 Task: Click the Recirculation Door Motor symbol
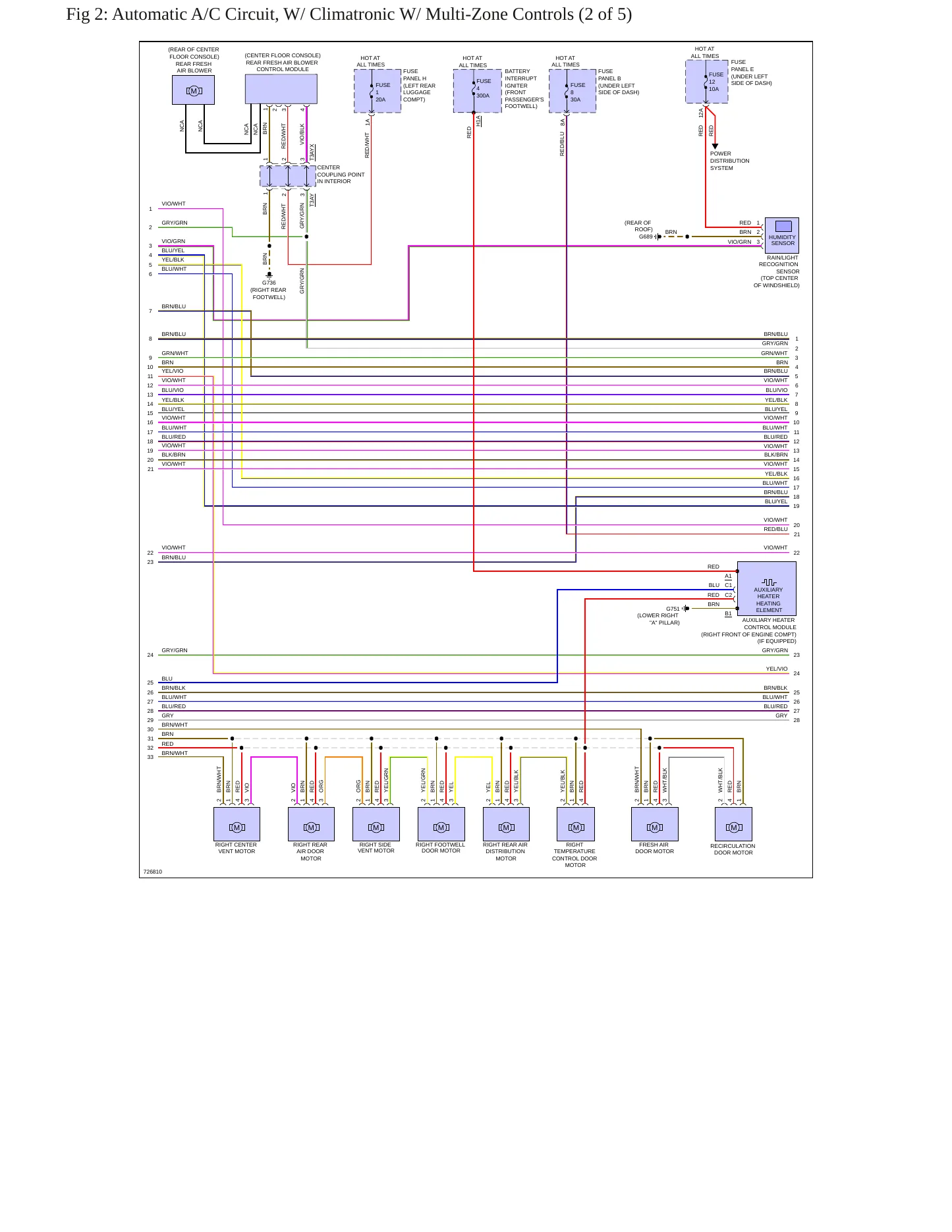click(733, 824)
